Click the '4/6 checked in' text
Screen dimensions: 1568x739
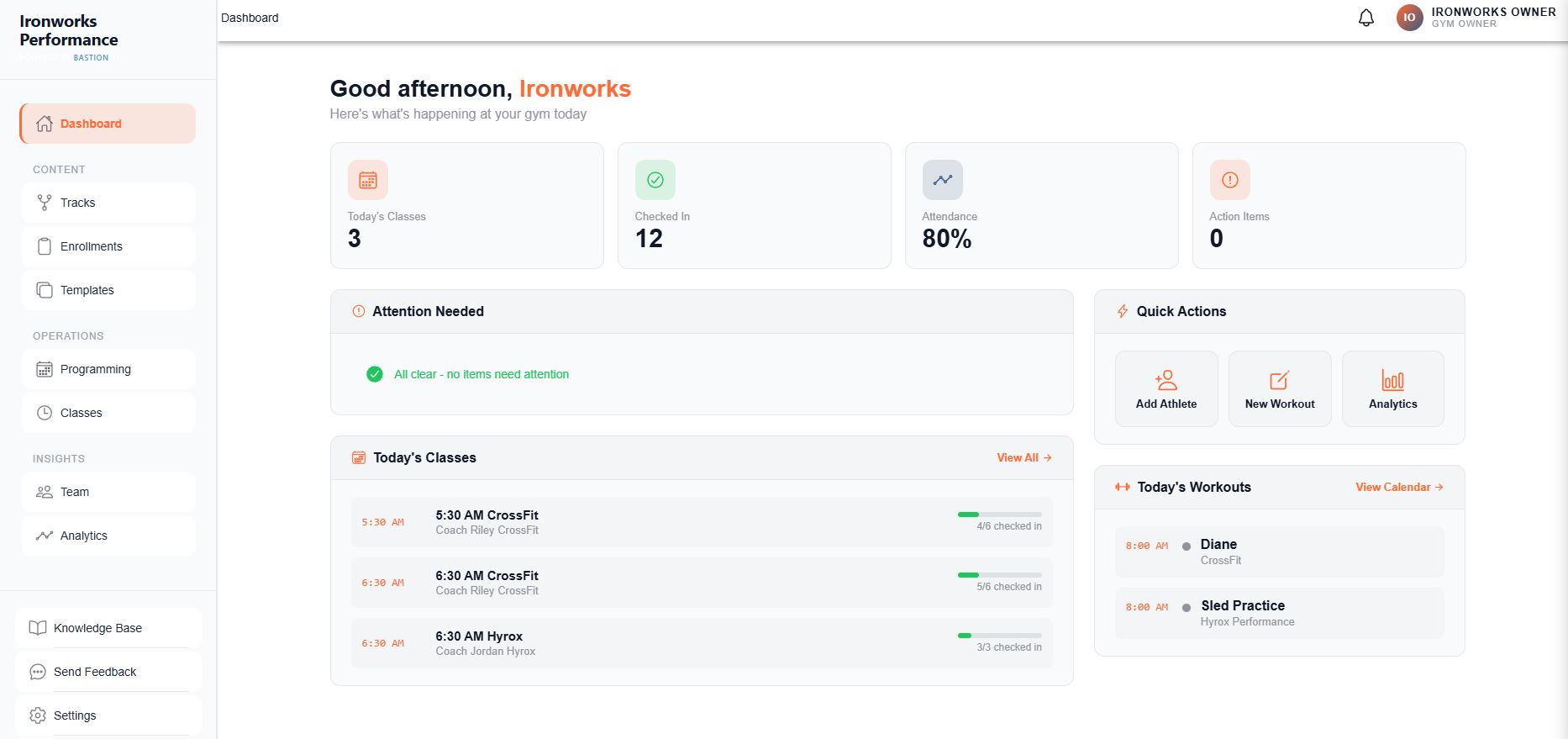coord(1009,526)
